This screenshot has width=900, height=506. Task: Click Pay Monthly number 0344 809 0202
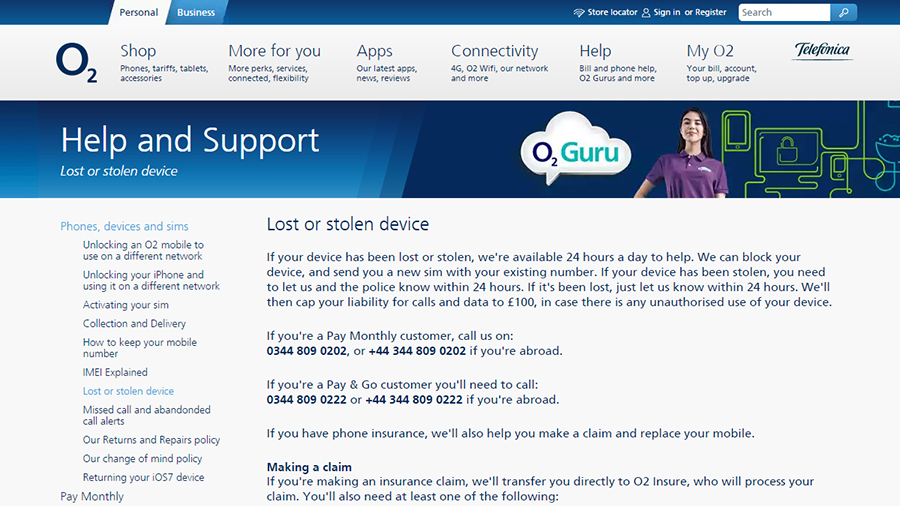point(307,351)
